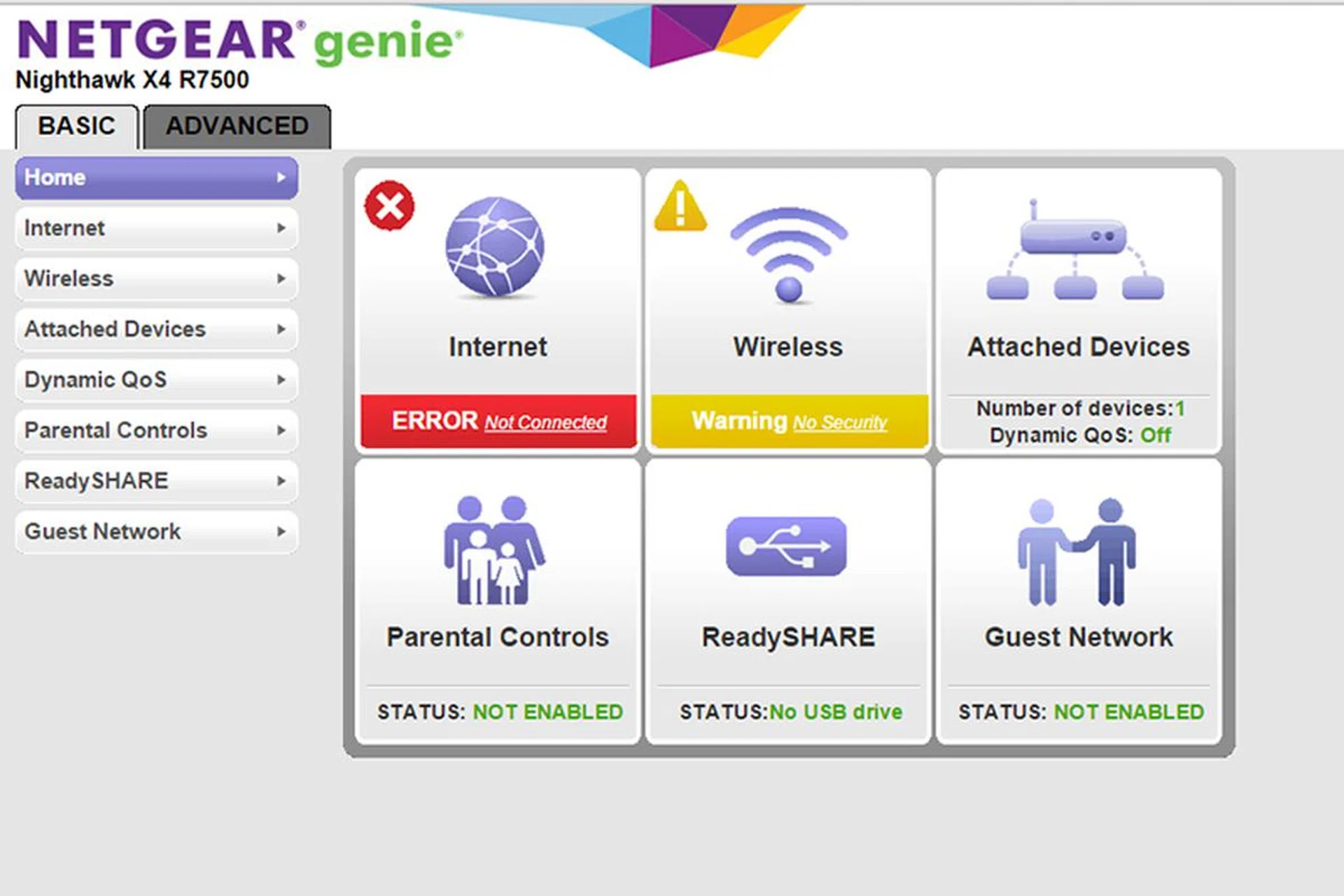Open the Attached Devices router icon
This screenshot has width=1344, height=896.
pyautogui.click(x=1075, y=253)
